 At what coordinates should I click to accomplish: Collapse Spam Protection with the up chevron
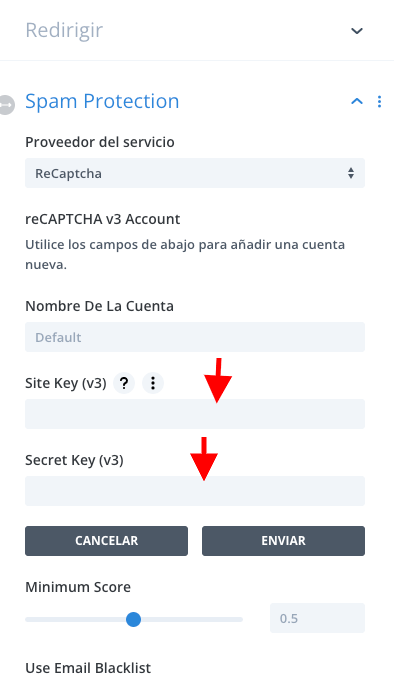[x=357, y=101]
